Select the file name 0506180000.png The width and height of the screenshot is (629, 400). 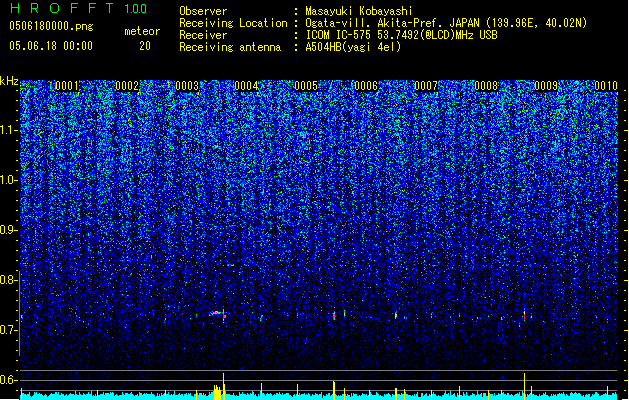[51, 27]
